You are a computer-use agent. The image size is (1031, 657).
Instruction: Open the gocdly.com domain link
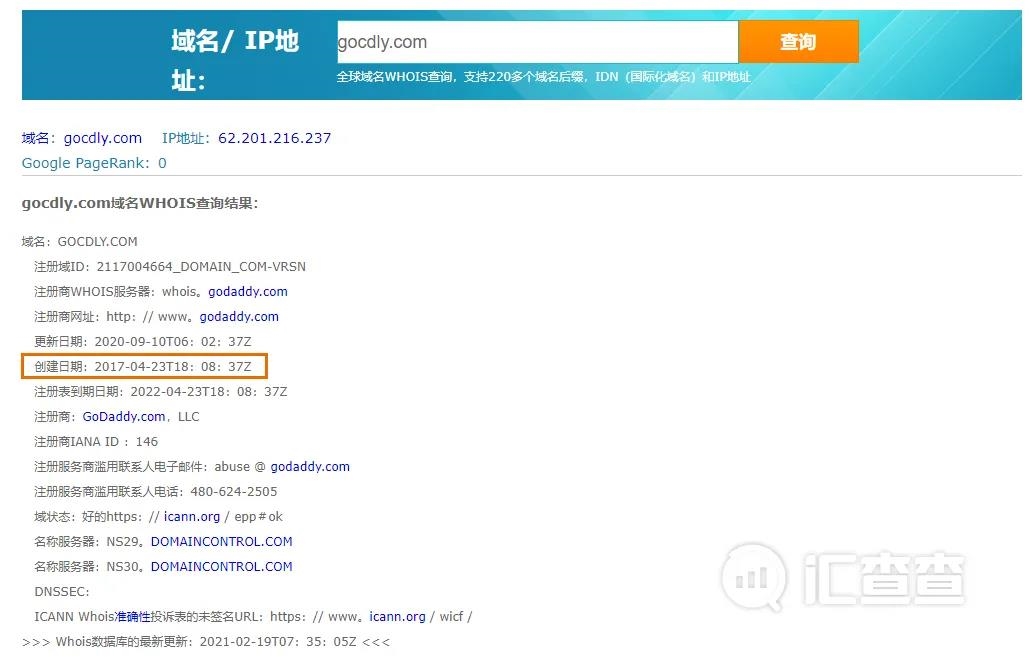(x=103, y=138)
